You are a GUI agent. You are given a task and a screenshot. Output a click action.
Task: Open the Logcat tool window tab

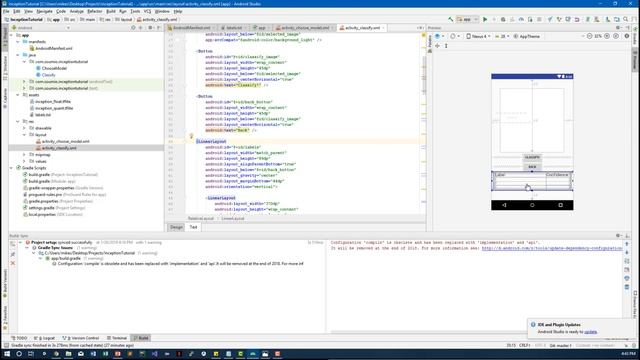pyautogui.click(x=45, y=338)
